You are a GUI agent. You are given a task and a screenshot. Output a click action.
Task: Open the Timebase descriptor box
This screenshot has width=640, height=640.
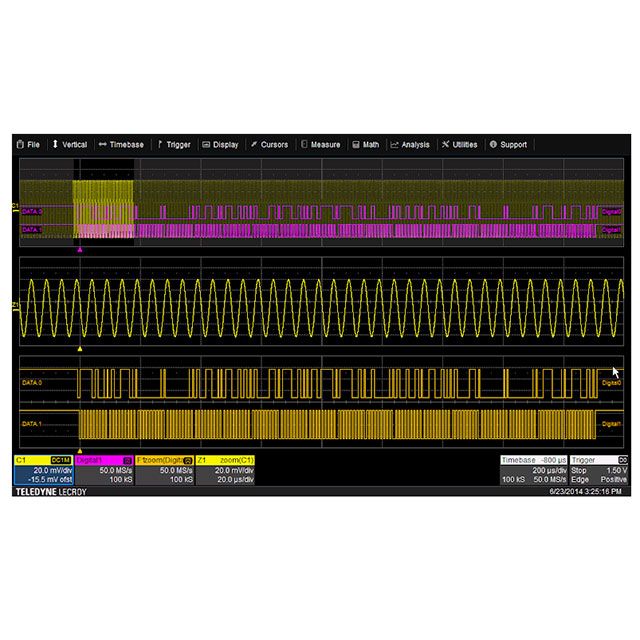click(x=533, y=470)
